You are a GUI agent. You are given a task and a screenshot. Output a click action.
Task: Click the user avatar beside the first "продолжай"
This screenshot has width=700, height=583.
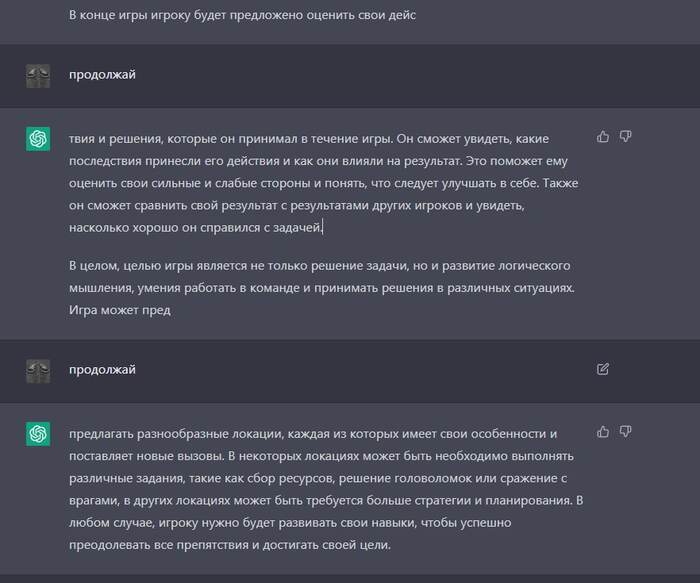(38, 76)
